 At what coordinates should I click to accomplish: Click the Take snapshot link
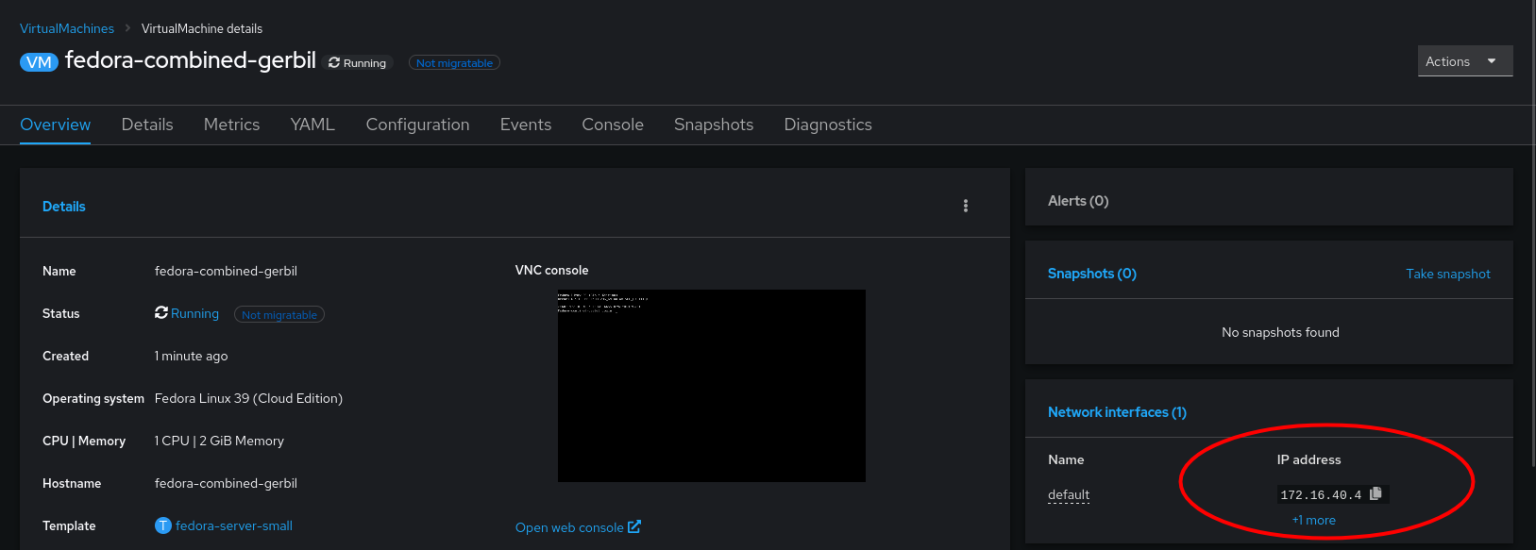(x=1447, y=274)
